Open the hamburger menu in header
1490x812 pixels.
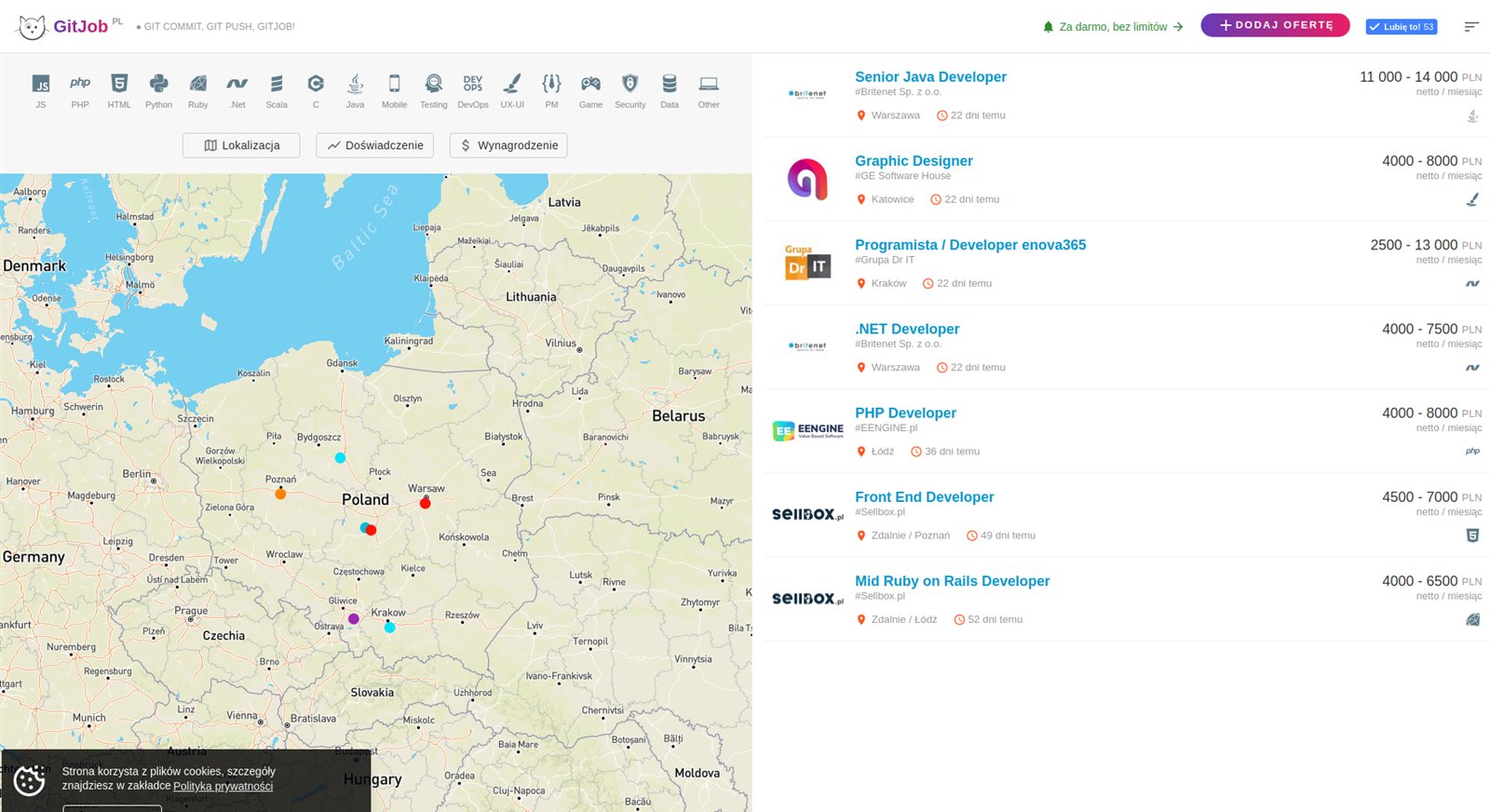[1470, 27]
